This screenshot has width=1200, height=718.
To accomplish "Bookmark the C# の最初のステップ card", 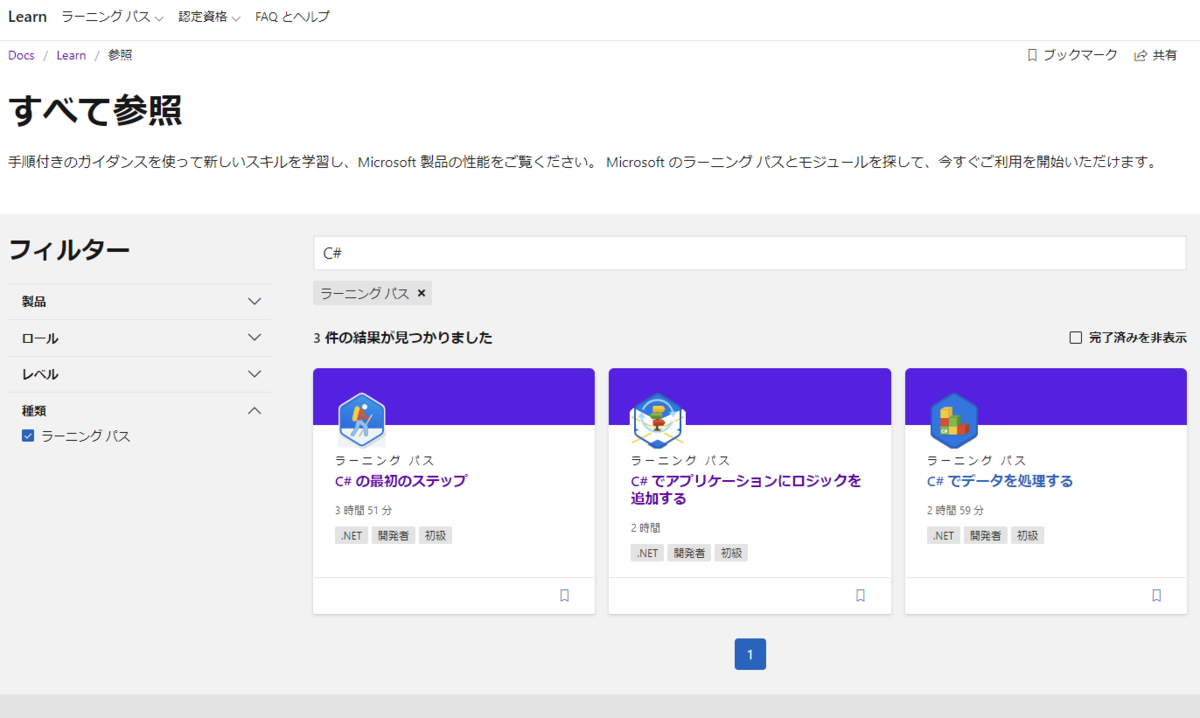I will click(564, 595).
